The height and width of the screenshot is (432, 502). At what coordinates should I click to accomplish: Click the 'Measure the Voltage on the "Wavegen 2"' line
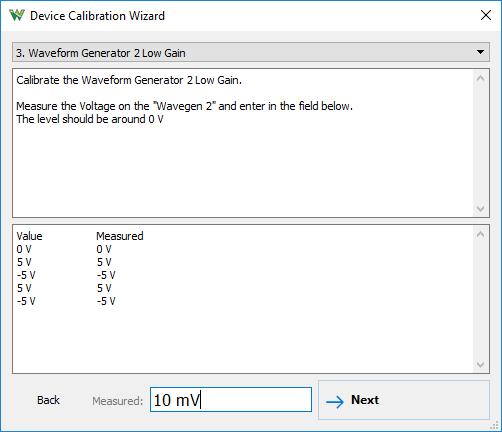184,106
